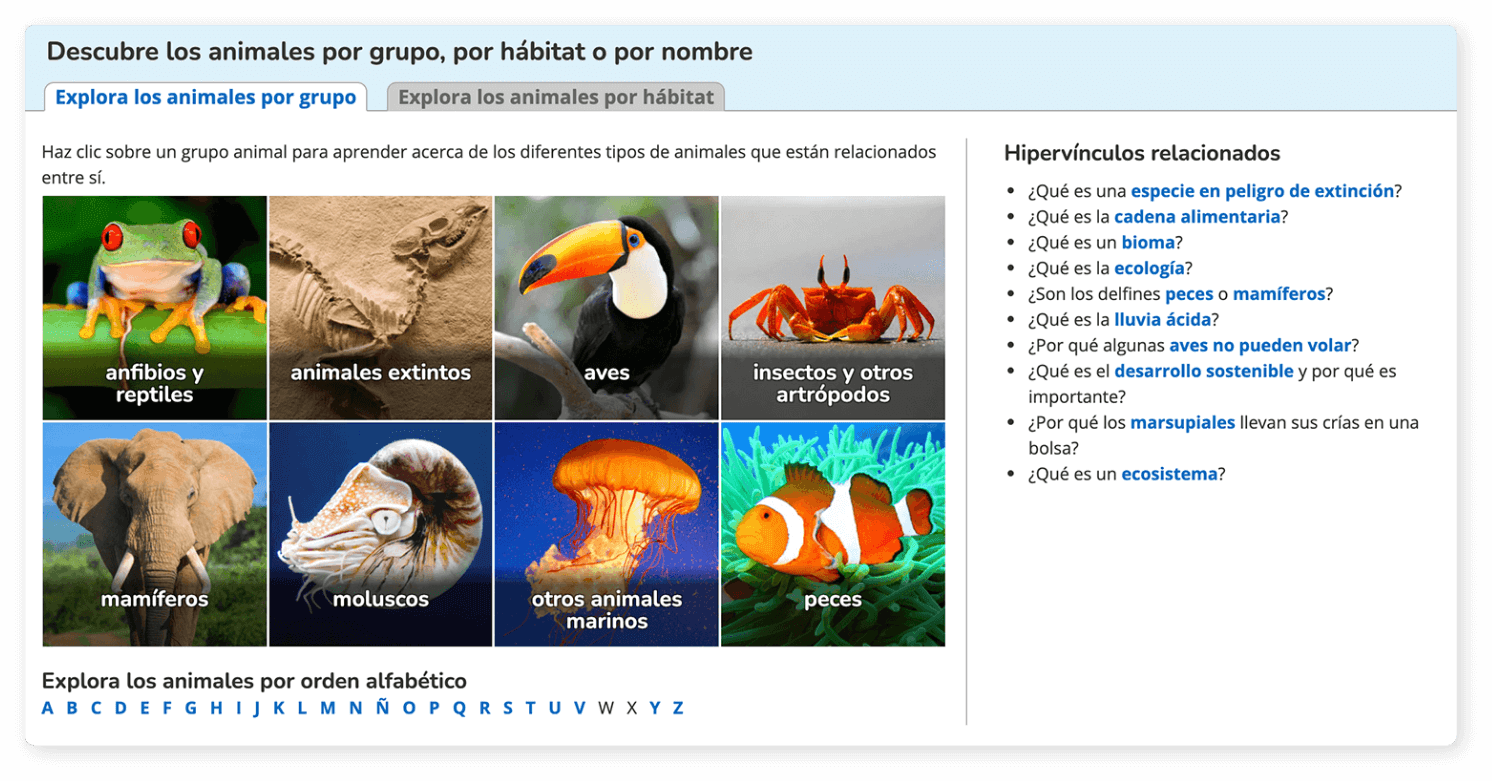Image resolution: width=1492 pixels, height=781 pixels.
Task: Follow the 'lluvia ácida' link
Action: 1162,319
